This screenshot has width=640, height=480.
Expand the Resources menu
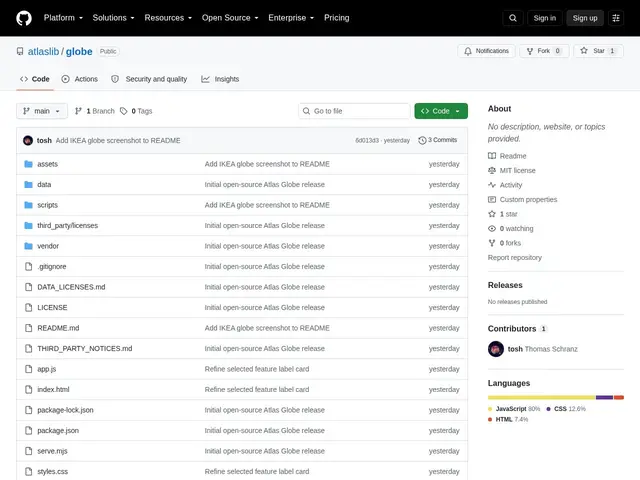(x=168, y=18)
